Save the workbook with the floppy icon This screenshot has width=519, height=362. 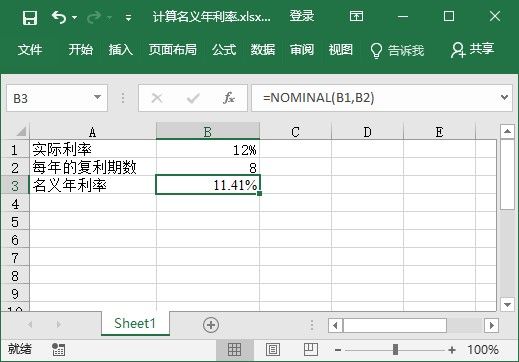point(30,17)
